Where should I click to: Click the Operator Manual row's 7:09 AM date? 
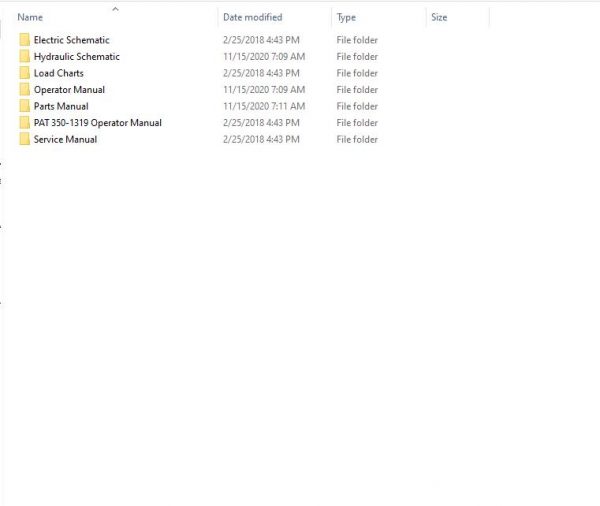pyautogui.click(x=264, y=90)
